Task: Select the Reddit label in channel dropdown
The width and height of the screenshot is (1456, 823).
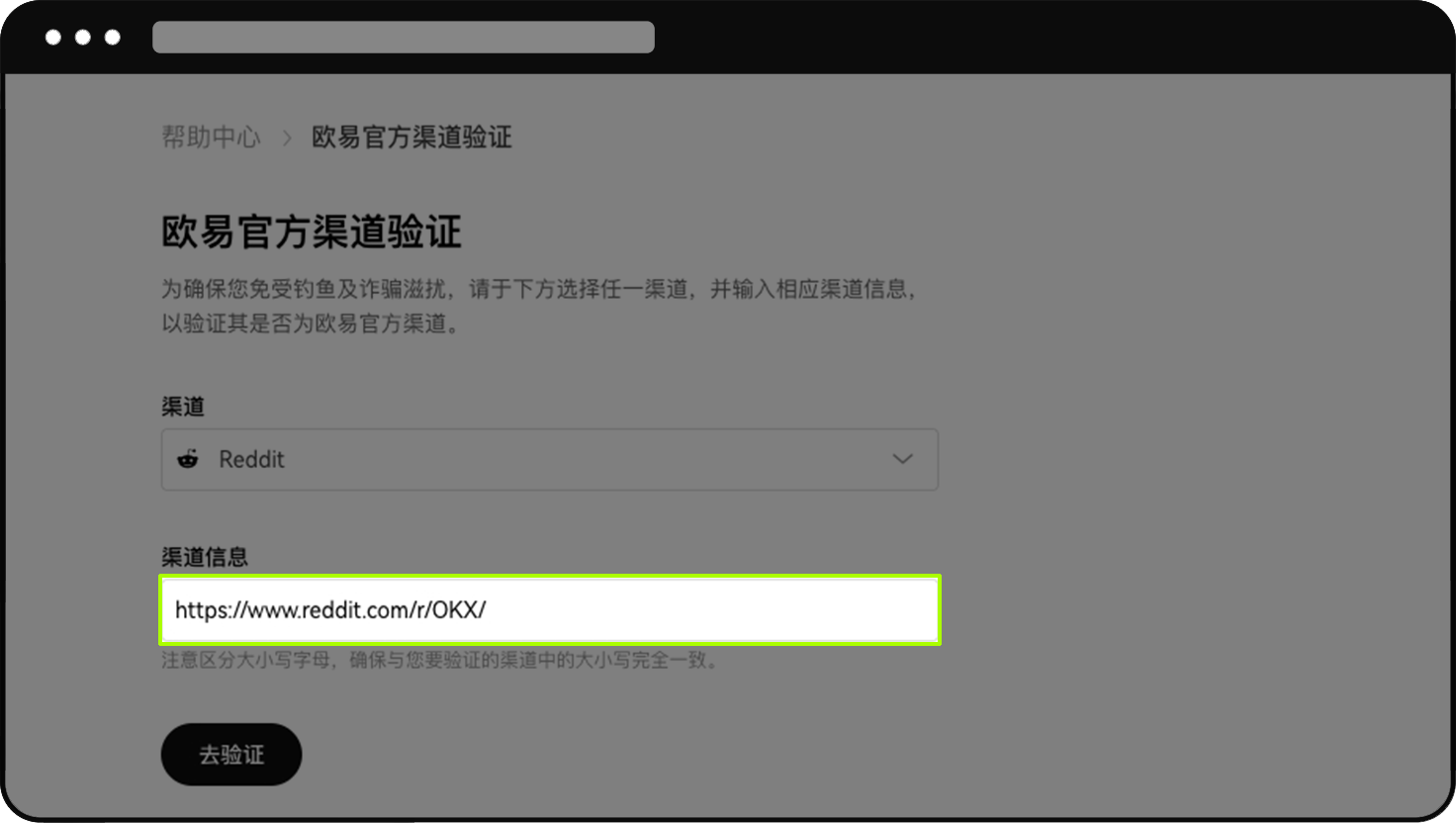Action: [251, 459]
